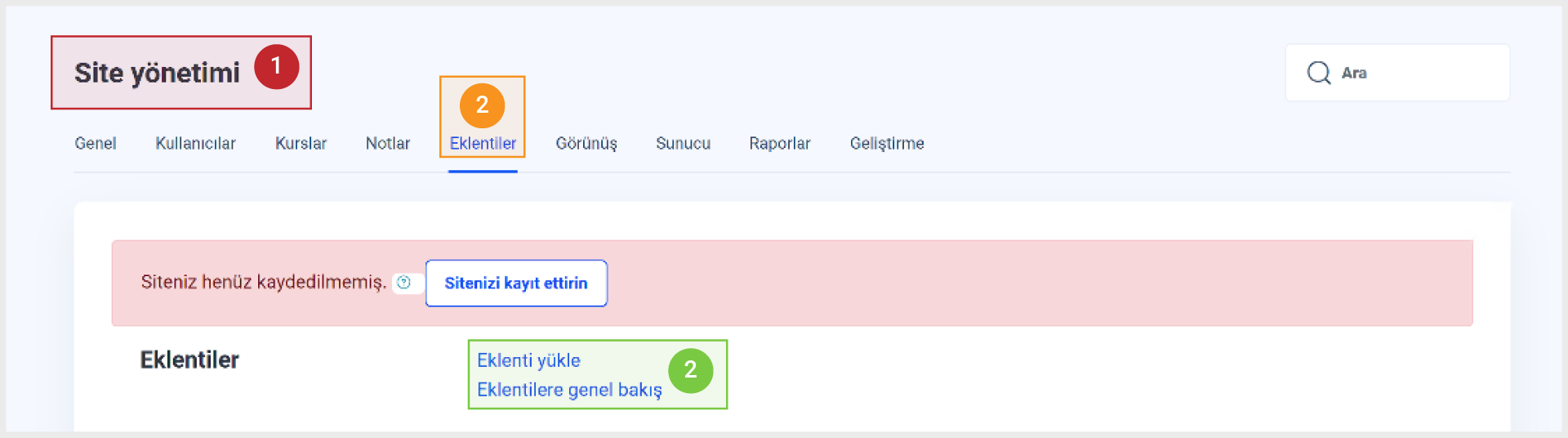
Task: Focus the Ara search field
Action: [1397, 73]
